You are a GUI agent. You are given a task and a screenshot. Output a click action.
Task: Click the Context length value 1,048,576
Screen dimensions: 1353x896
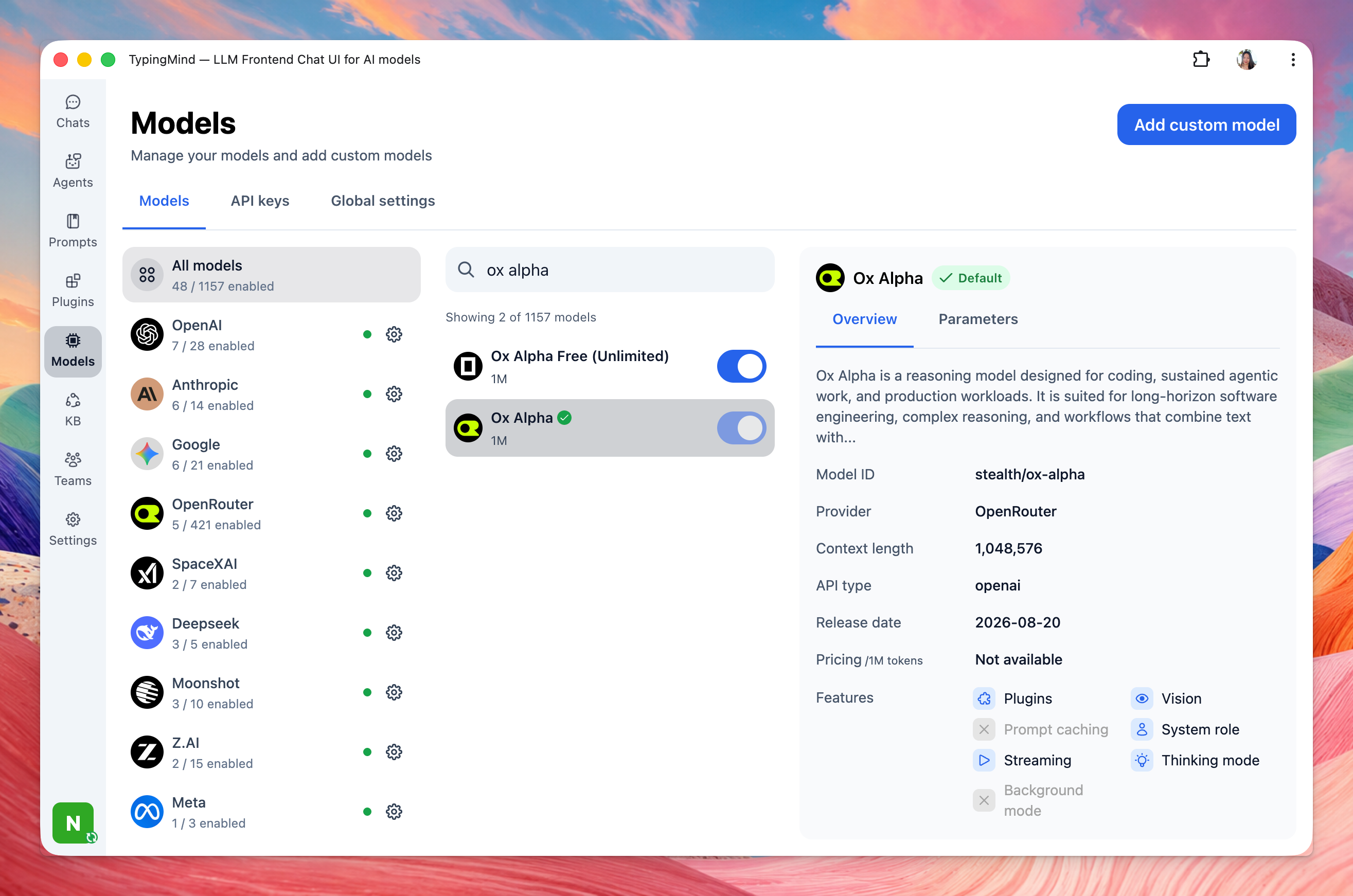(1008, 549)
